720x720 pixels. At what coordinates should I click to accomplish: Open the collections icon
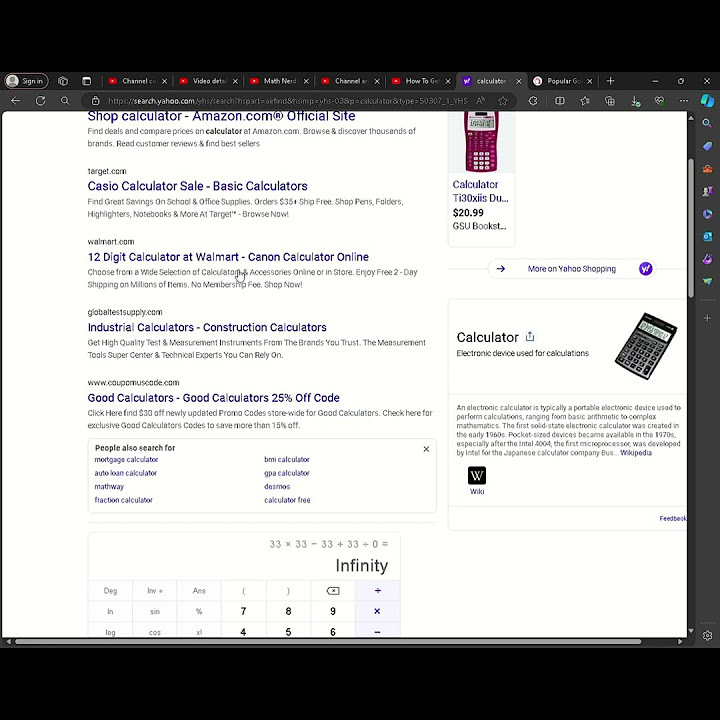pos(610,101)
